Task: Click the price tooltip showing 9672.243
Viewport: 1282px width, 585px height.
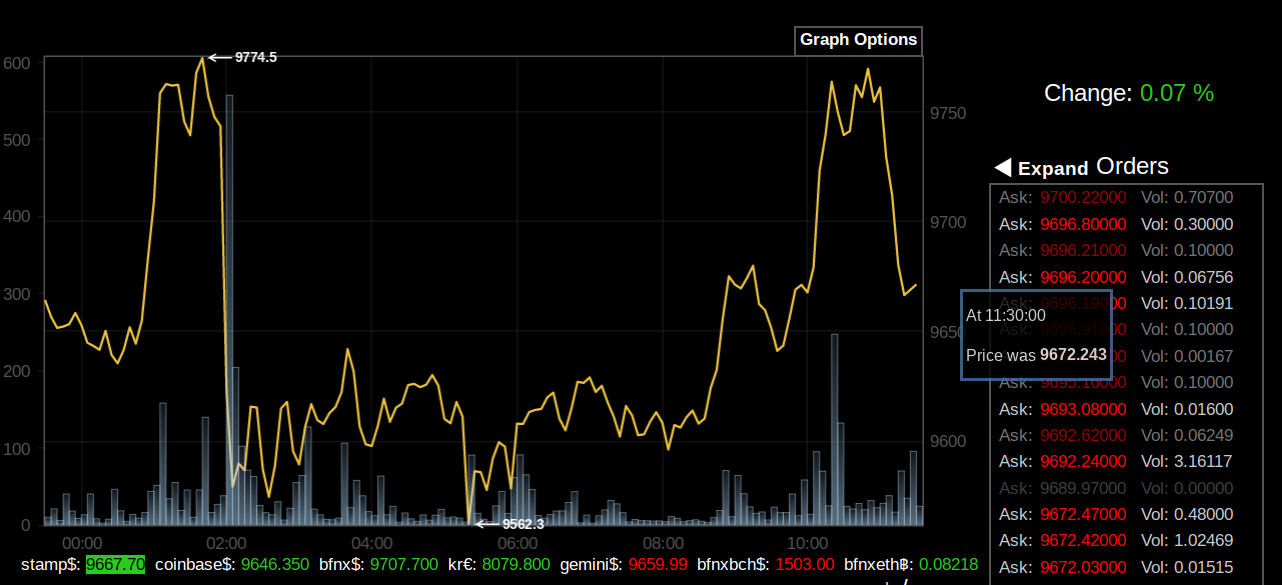Action: (x=1036, y=335)
